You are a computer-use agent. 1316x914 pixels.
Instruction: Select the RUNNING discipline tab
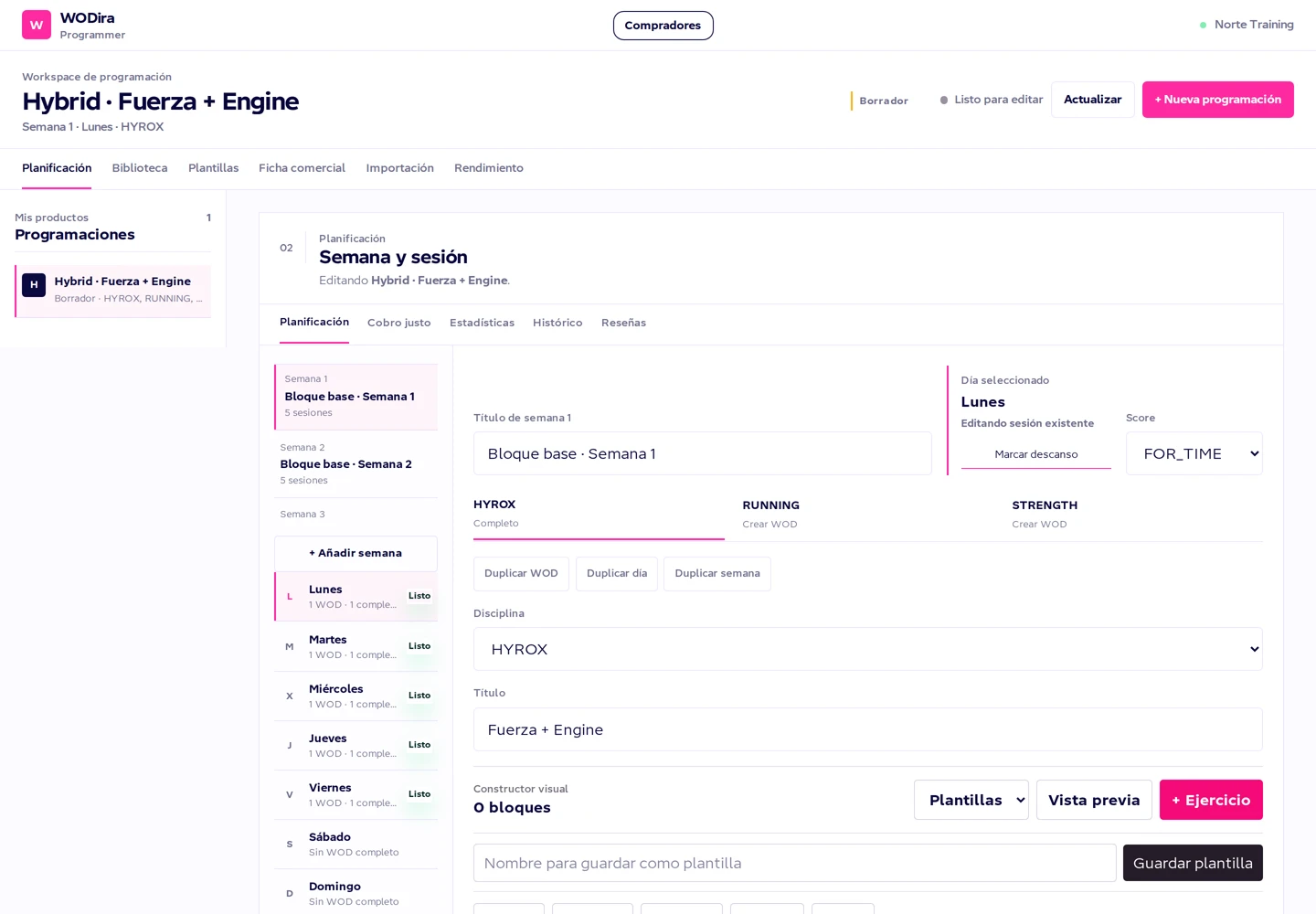pyautogui.click(x=868, y=515)
